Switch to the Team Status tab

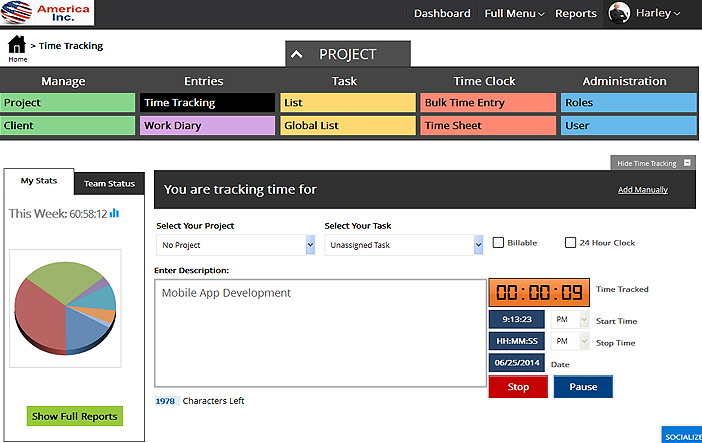point(109,184)
